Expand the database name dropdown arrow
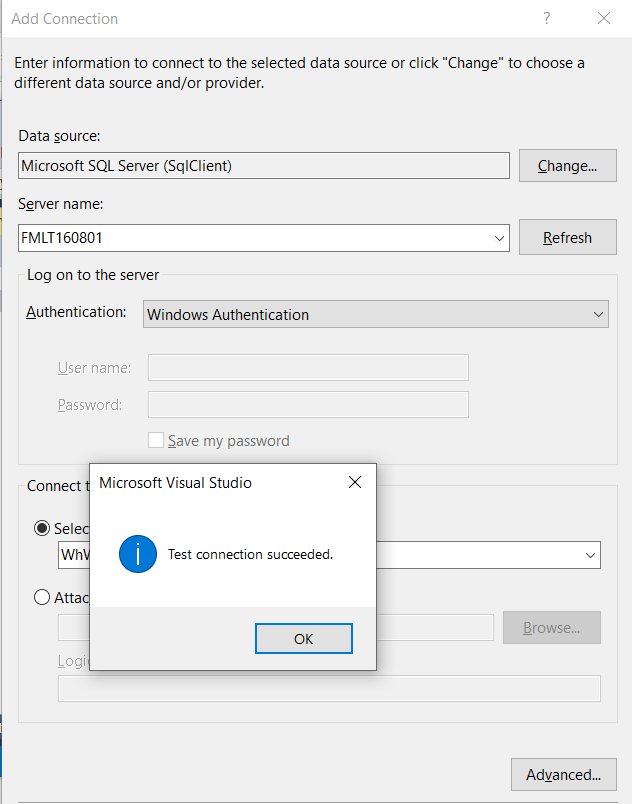Image resolution: width=632 pixels, height=804 pixels. (590, 555)
